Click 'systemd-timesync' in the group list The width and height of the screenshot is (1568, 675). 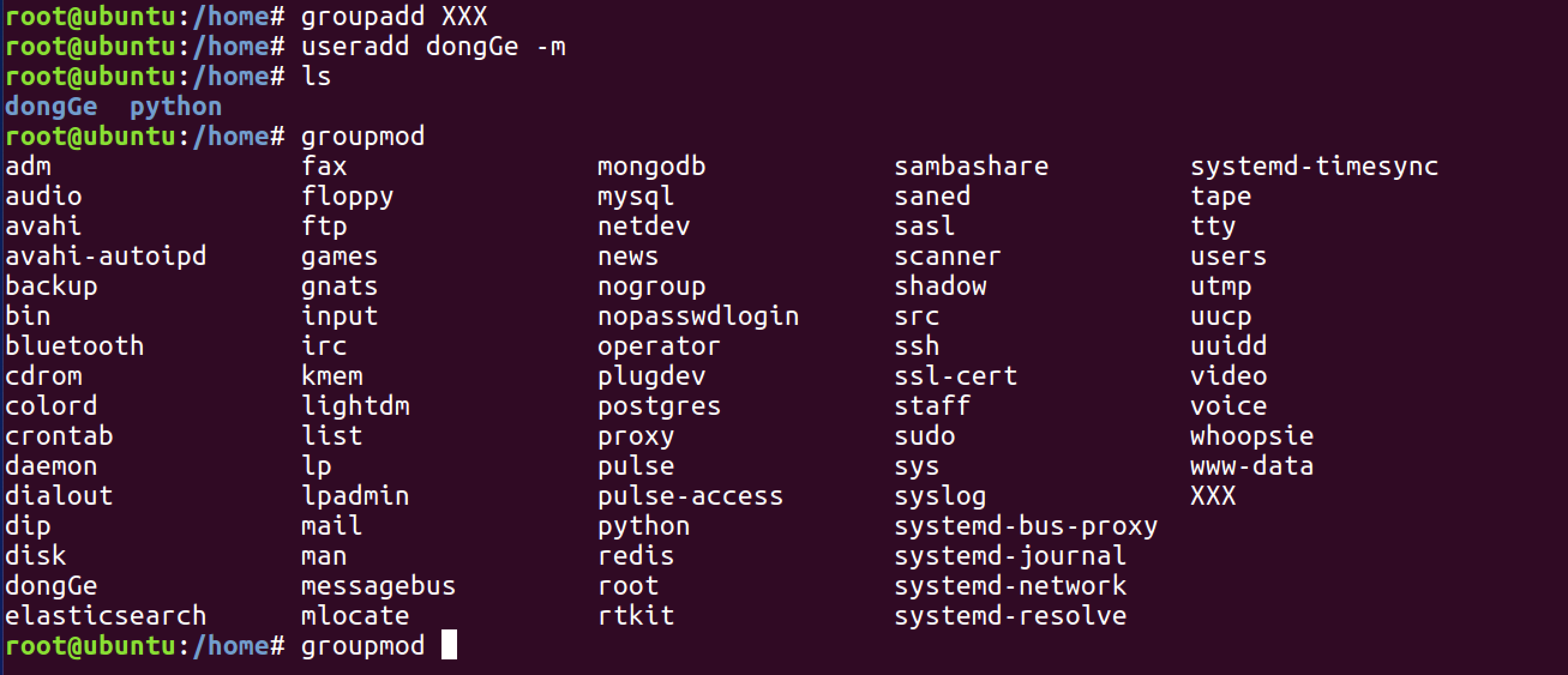[1314, 167]
